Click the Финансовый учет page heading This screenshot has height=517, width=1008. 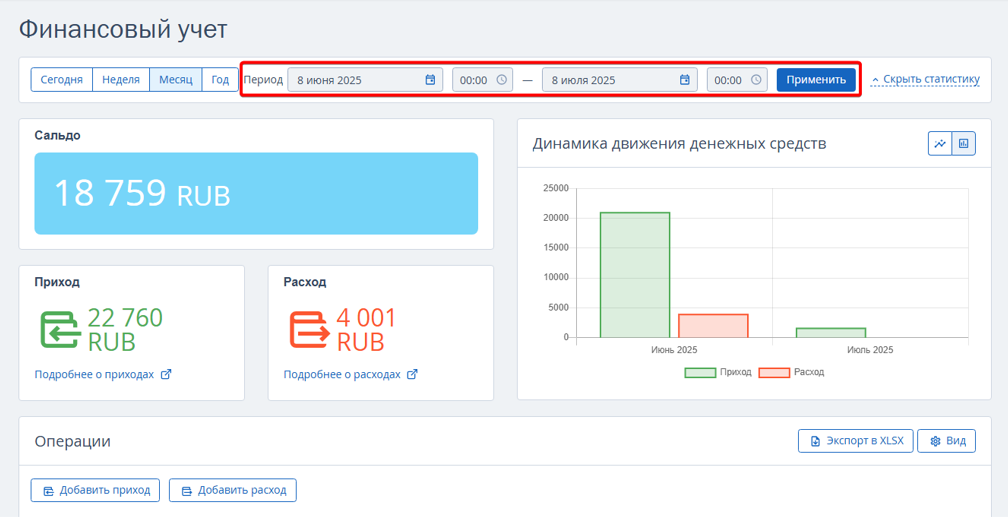point(123,30)
